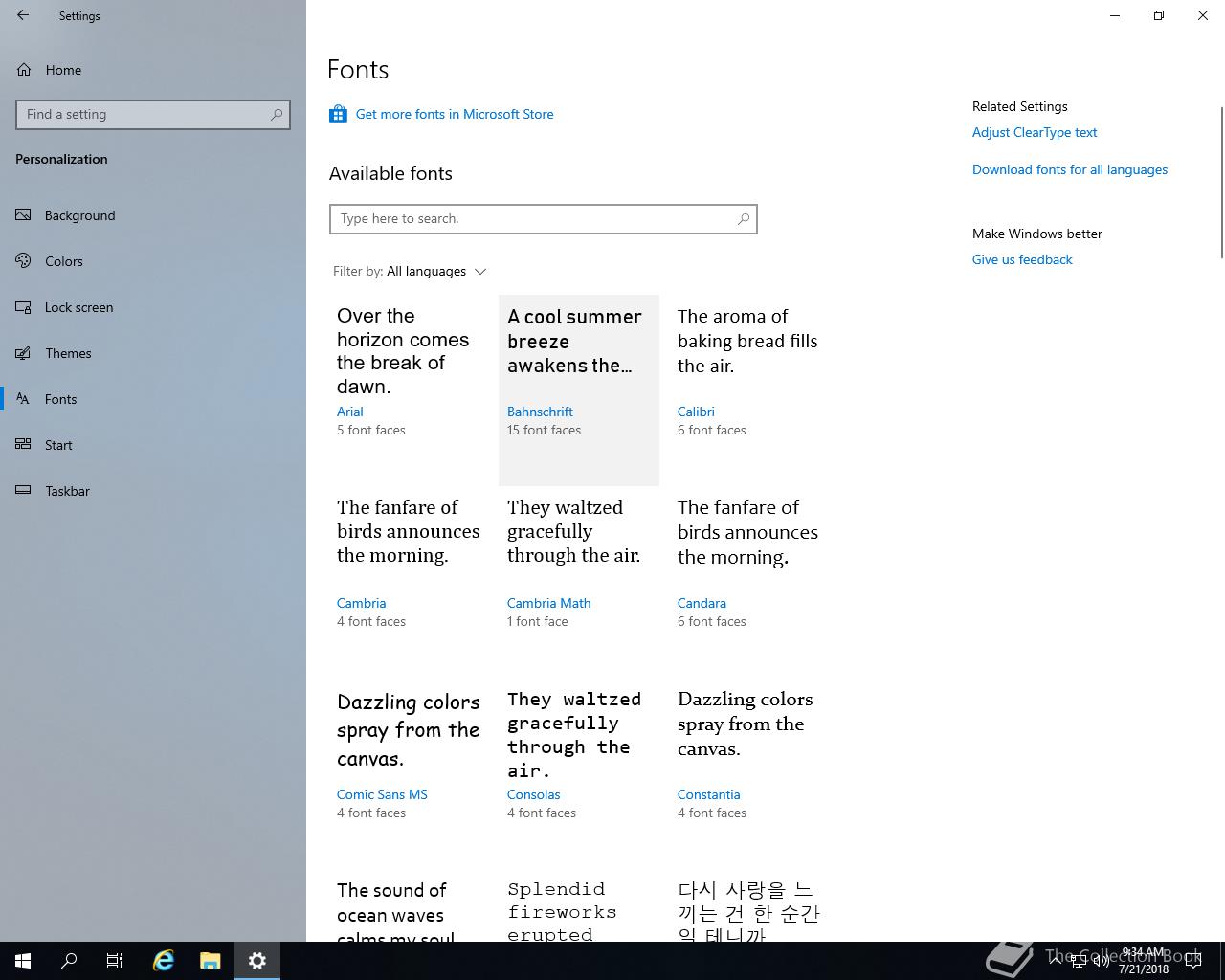This screenshot has width=1225, height=980.
Task: Click the Consolas font name
Action: pyautogui.click(x=534, y=794)
